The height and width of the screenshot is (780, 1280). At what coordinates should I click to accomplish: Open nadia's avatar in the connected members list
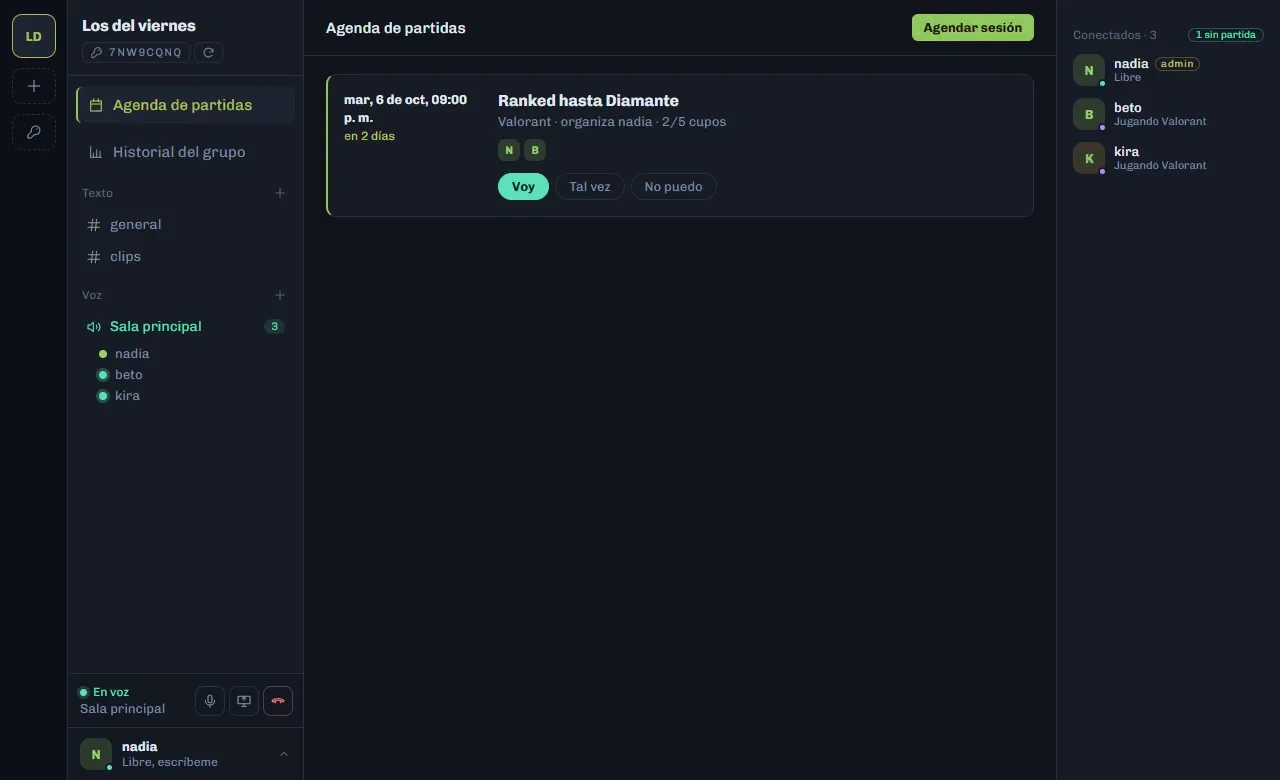[1089, 70]
